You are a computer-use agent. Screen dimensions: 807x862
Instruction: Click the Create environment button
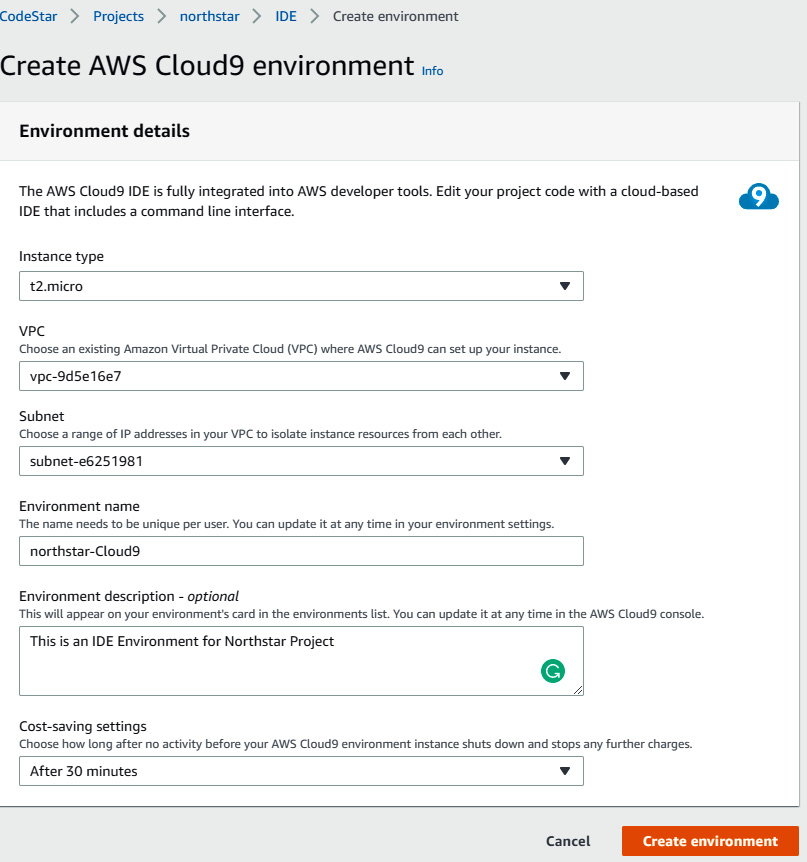click(x=710, y=841)
